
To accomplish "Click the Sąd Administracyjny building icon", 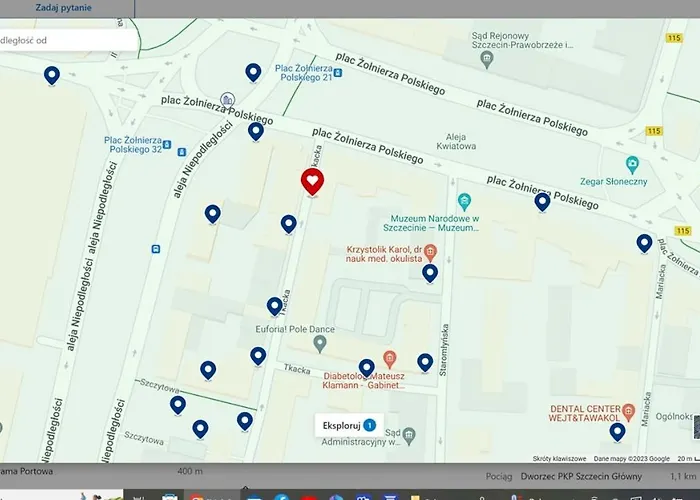I will pos(408,435).
